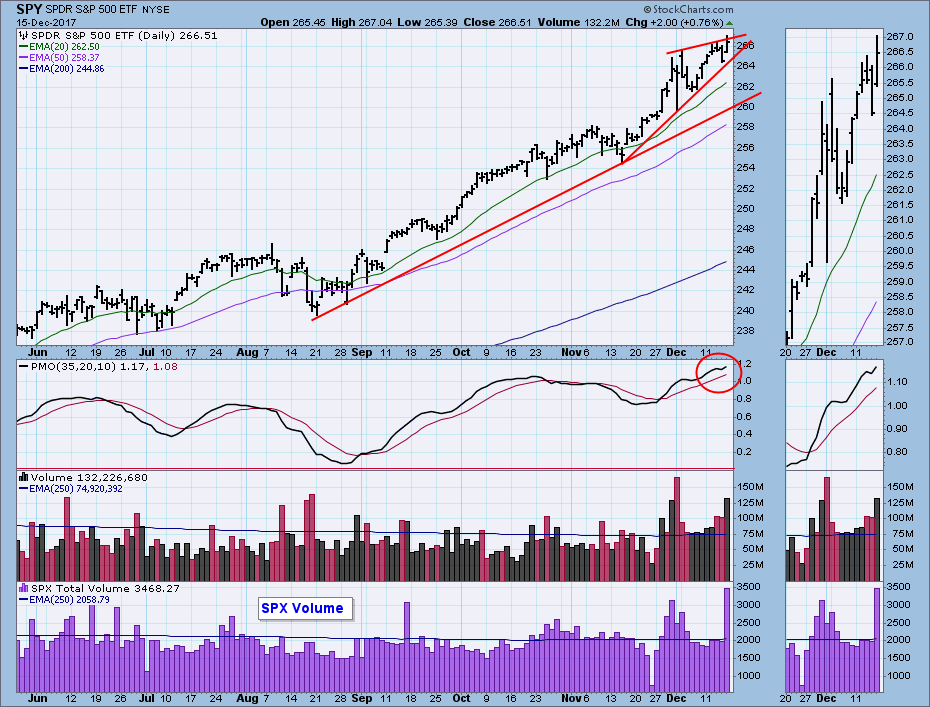Click the blue SPX Volume annotation box
Screen dimensions: 930x707
pyautogui.click(x=305, y=609)
